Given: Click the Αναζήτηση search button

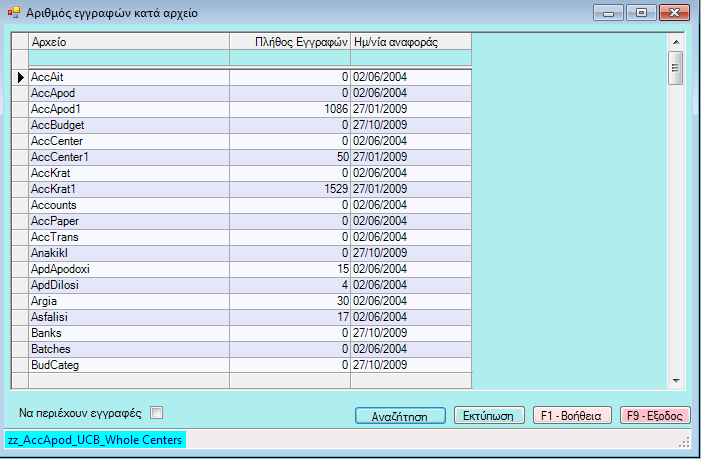Looking at the screenshot, I should pos(400,416).
